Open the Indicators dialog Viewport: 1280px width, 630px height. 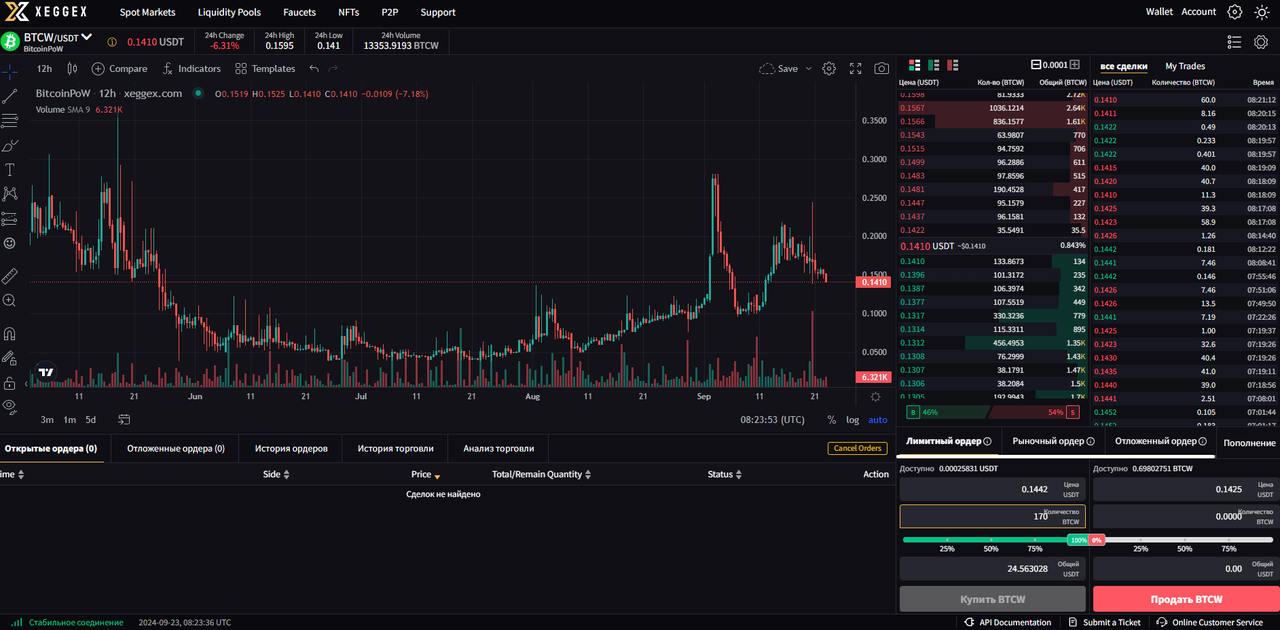(191, 69)
